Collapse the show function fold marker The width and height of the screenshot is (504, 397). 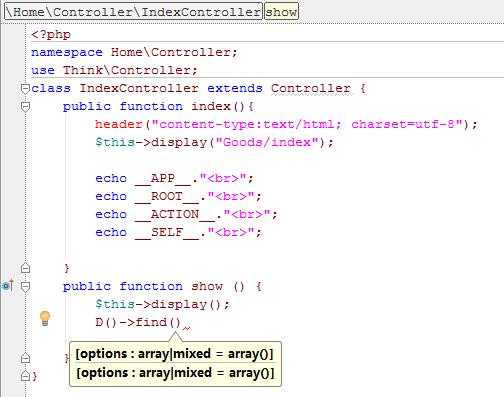click(x=25, y=286)
